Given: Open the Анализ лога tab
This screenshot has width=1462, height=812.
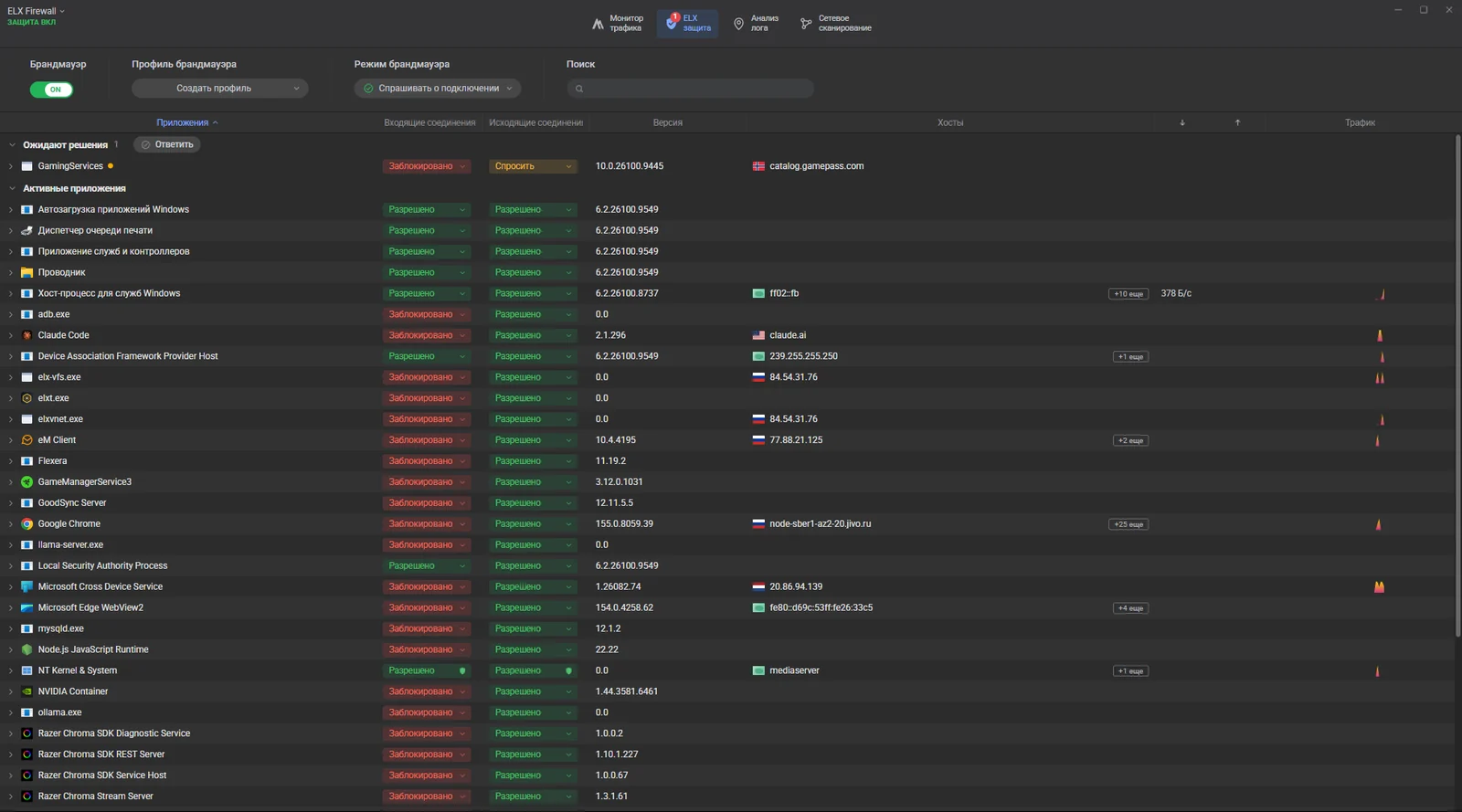Looking at the screenshot, I should [757, 23].
